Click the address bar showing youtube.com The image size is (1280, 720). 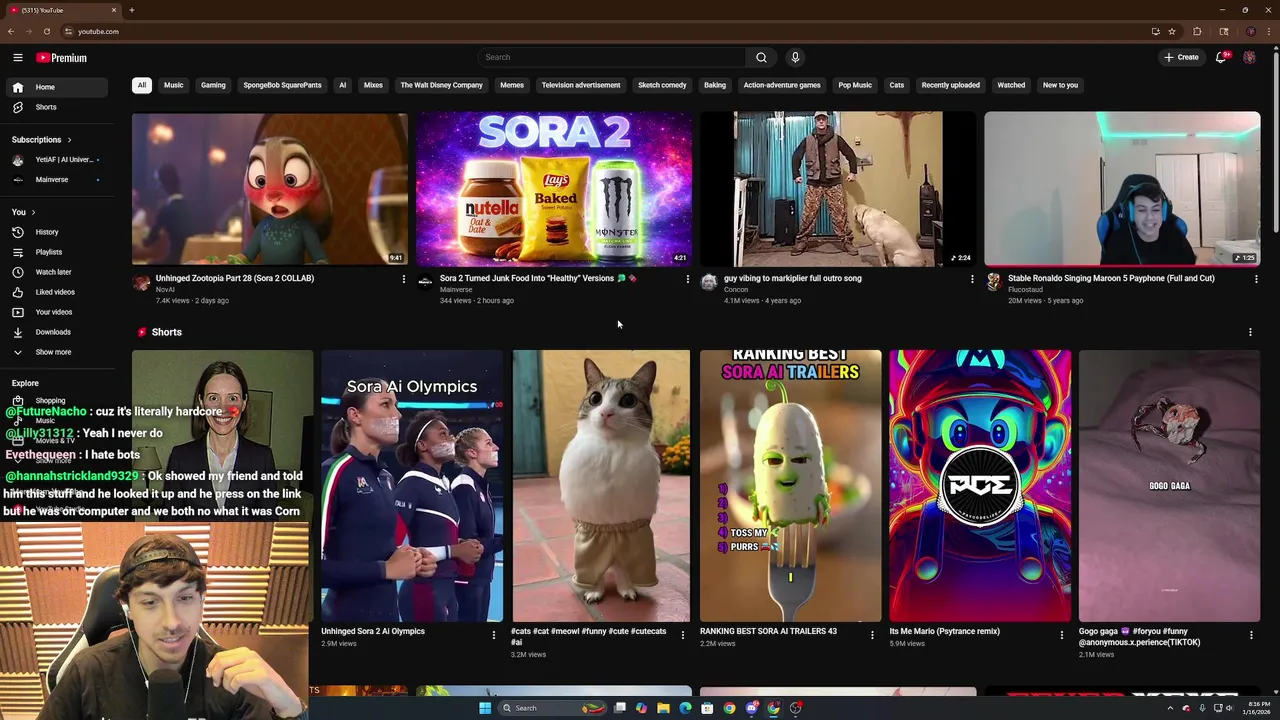[x=600, y=31]
